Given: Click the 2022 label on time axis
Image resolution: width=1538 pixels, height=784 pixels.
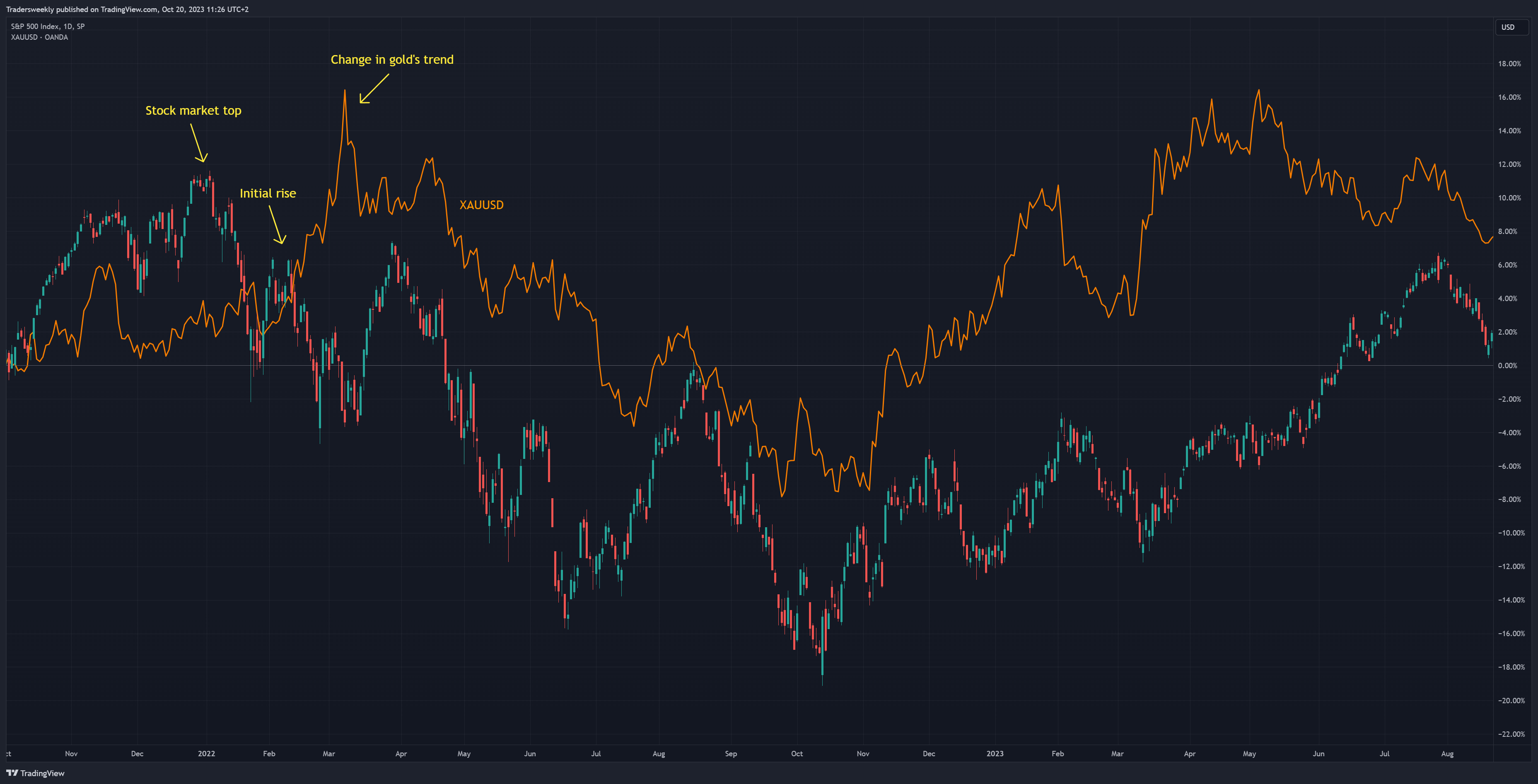Looking at the screenshot, I should tap(207, 753).
